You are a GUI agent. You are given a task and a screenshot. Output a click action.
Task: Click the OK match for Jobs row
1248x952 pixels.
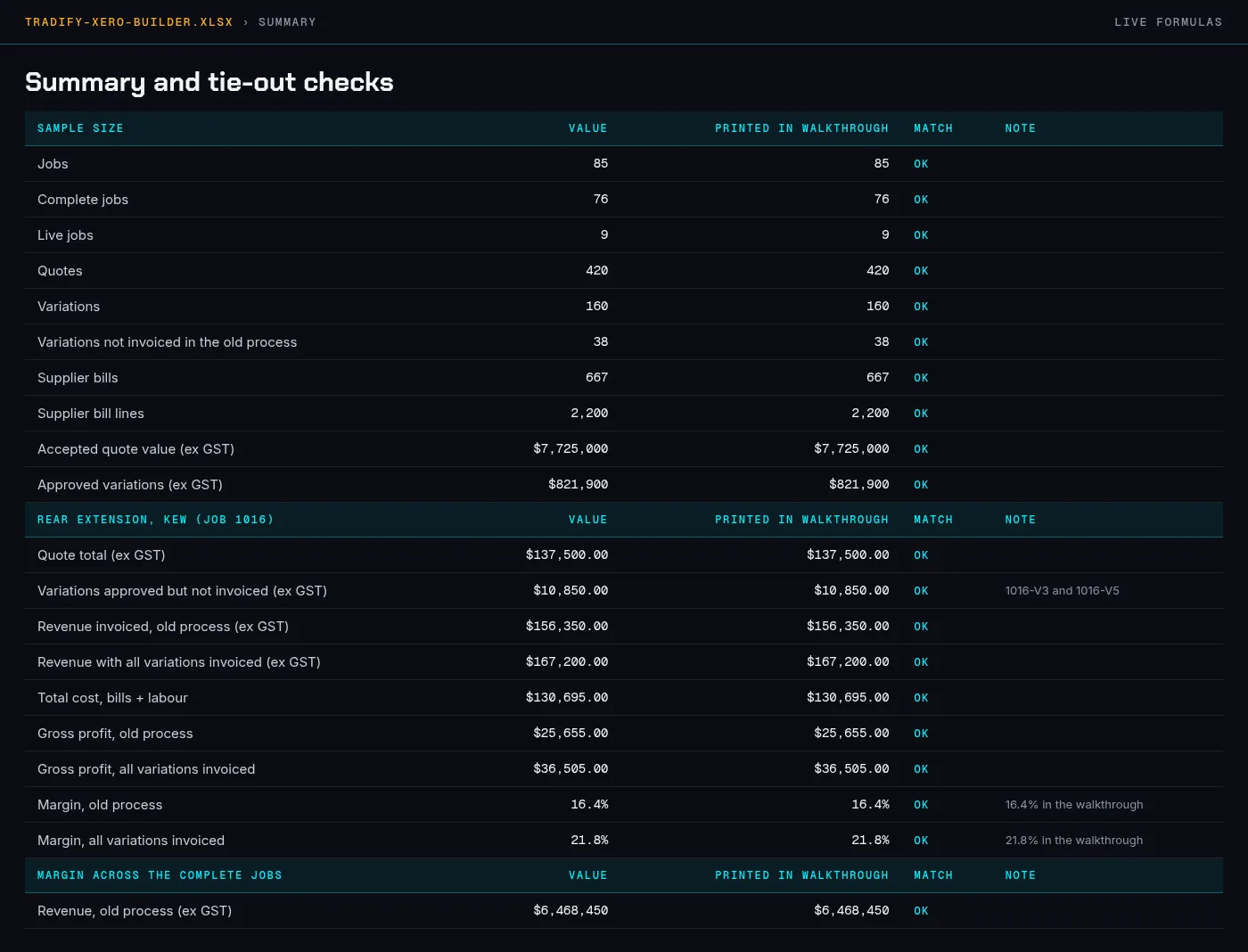pos(921,164)
